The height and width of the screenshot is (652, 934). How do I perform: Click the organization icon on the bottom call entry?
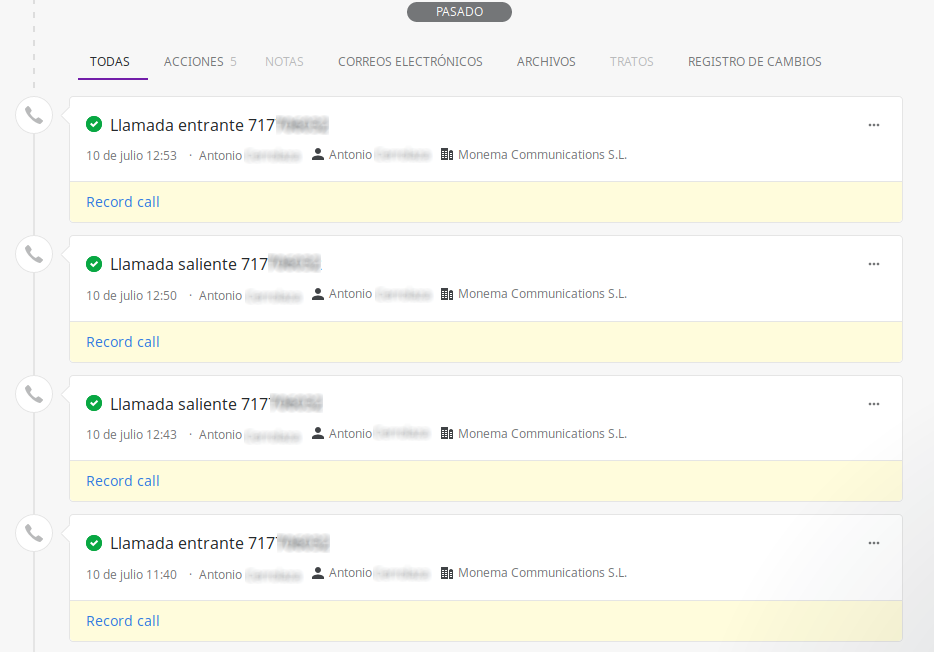pos(446,572)
